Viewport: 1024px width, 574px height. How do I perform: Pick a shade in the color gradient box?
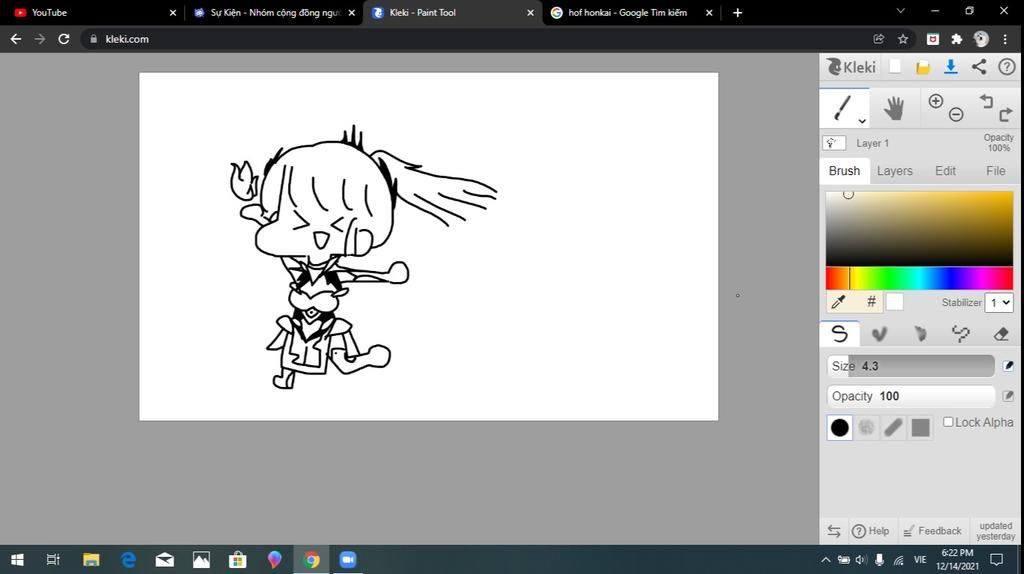pos(920,229)
